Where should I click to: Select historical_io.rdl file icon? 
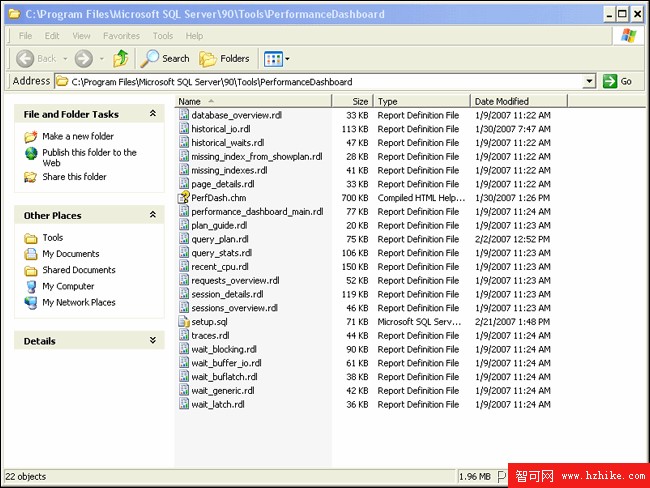pyautogui.click(x=184, y=129)
